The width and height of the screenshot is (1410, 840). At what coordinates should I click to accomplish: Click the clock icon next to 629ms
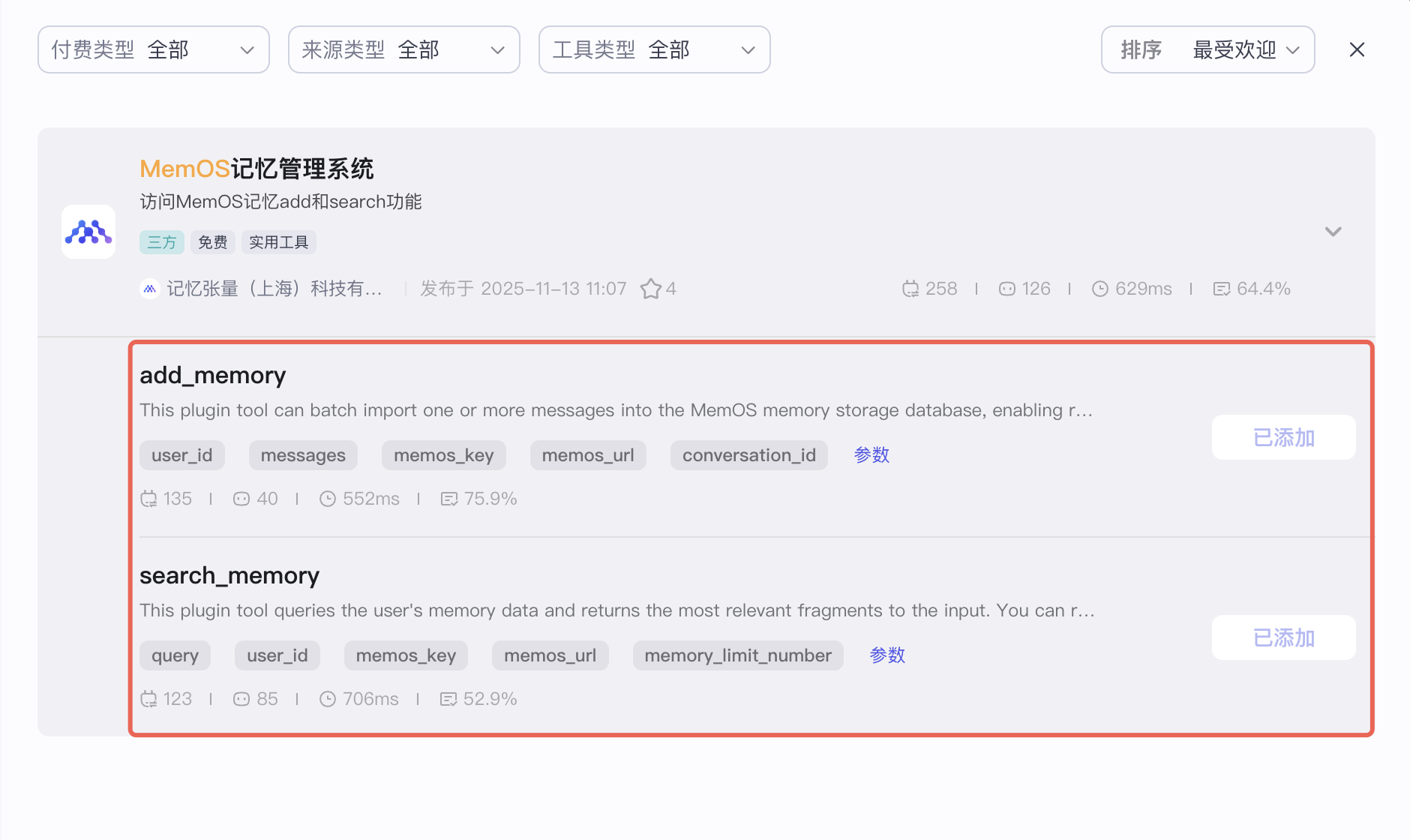(x=1100, y=289)
